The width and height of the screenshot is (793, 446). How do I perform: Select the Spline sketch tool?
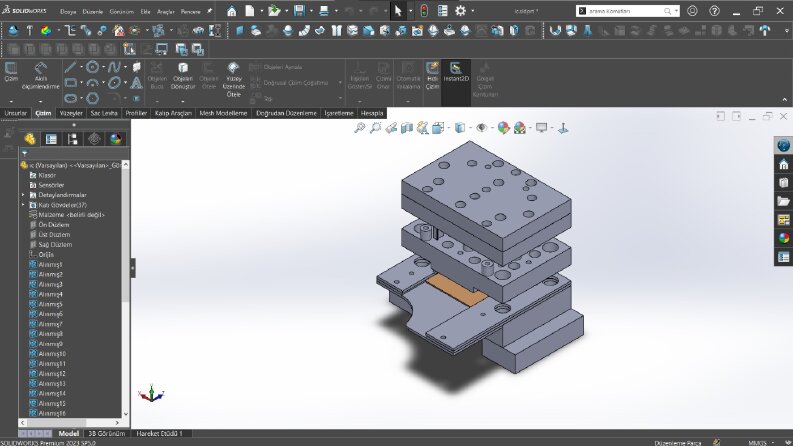(x=114, y=67)
